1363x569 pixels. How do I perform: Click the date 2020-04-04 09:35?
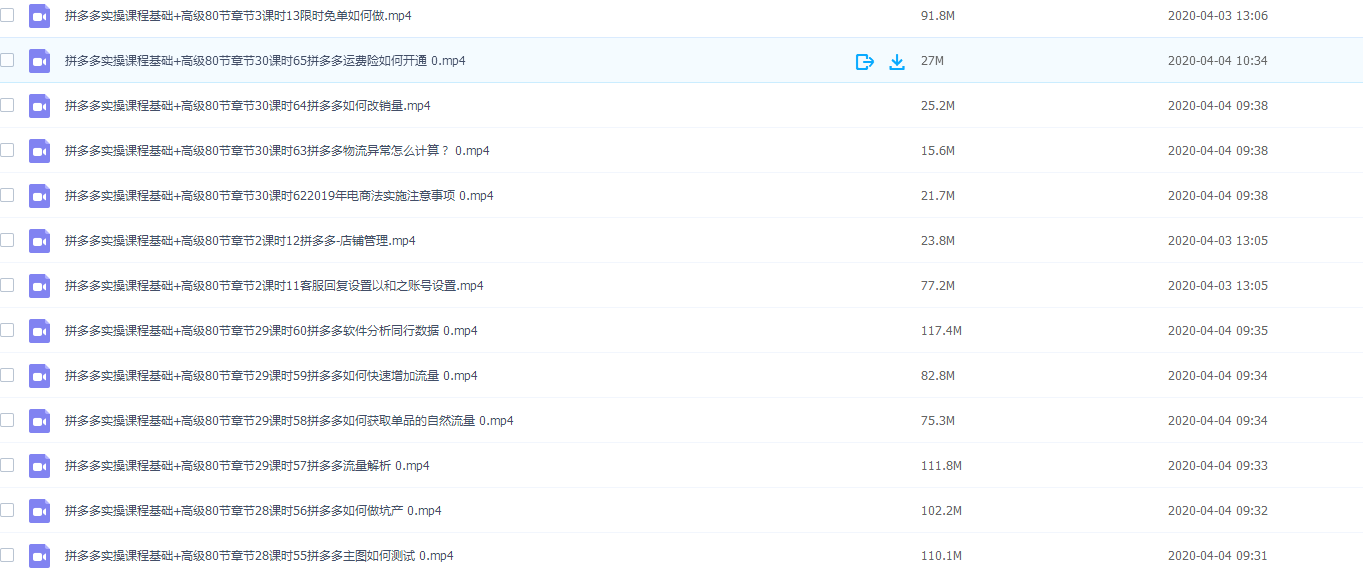pyautogui.click(x=1218, y=331)
